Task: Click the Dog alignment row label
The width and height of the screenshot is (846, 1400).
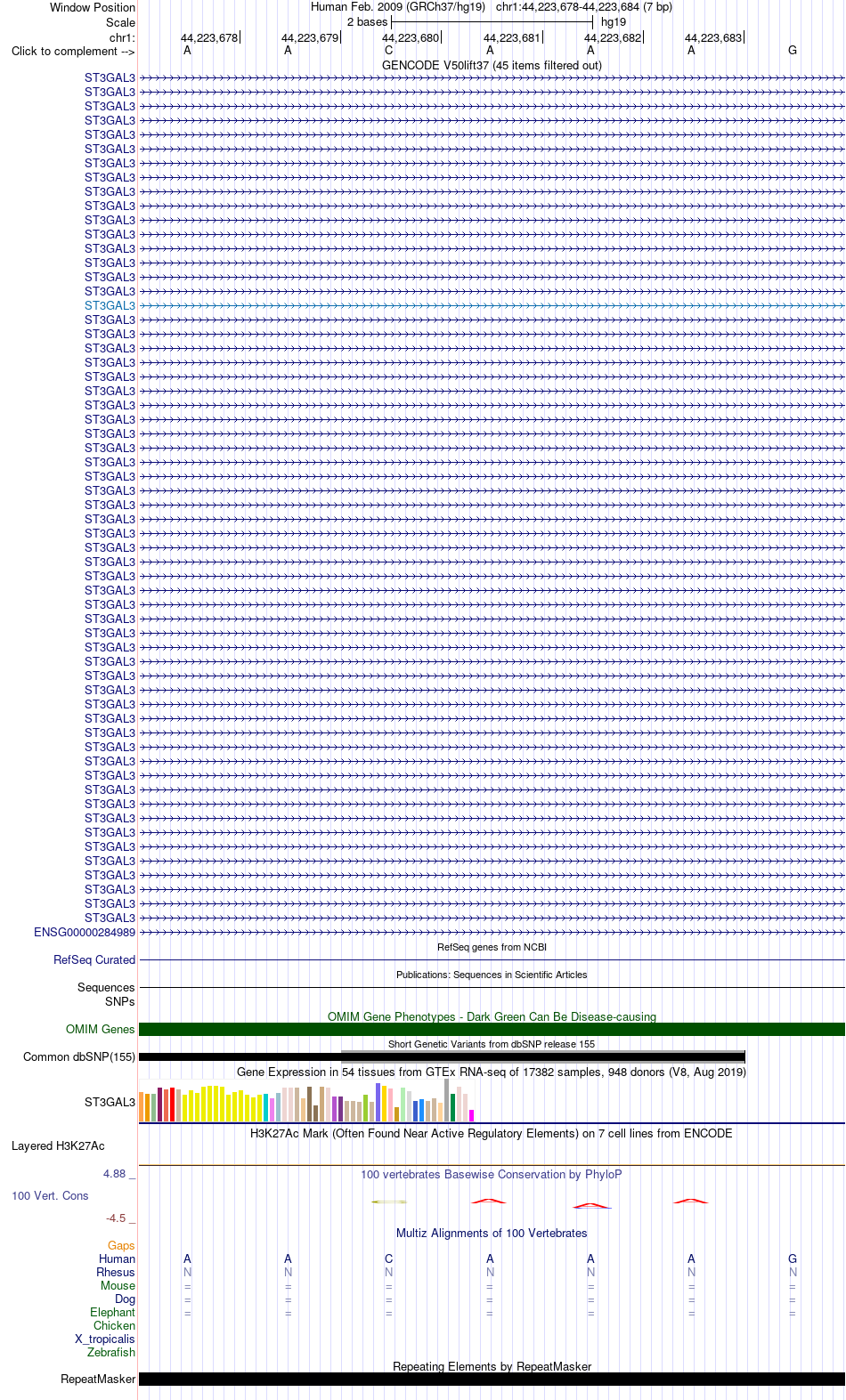Action: tap(125, 1299)
